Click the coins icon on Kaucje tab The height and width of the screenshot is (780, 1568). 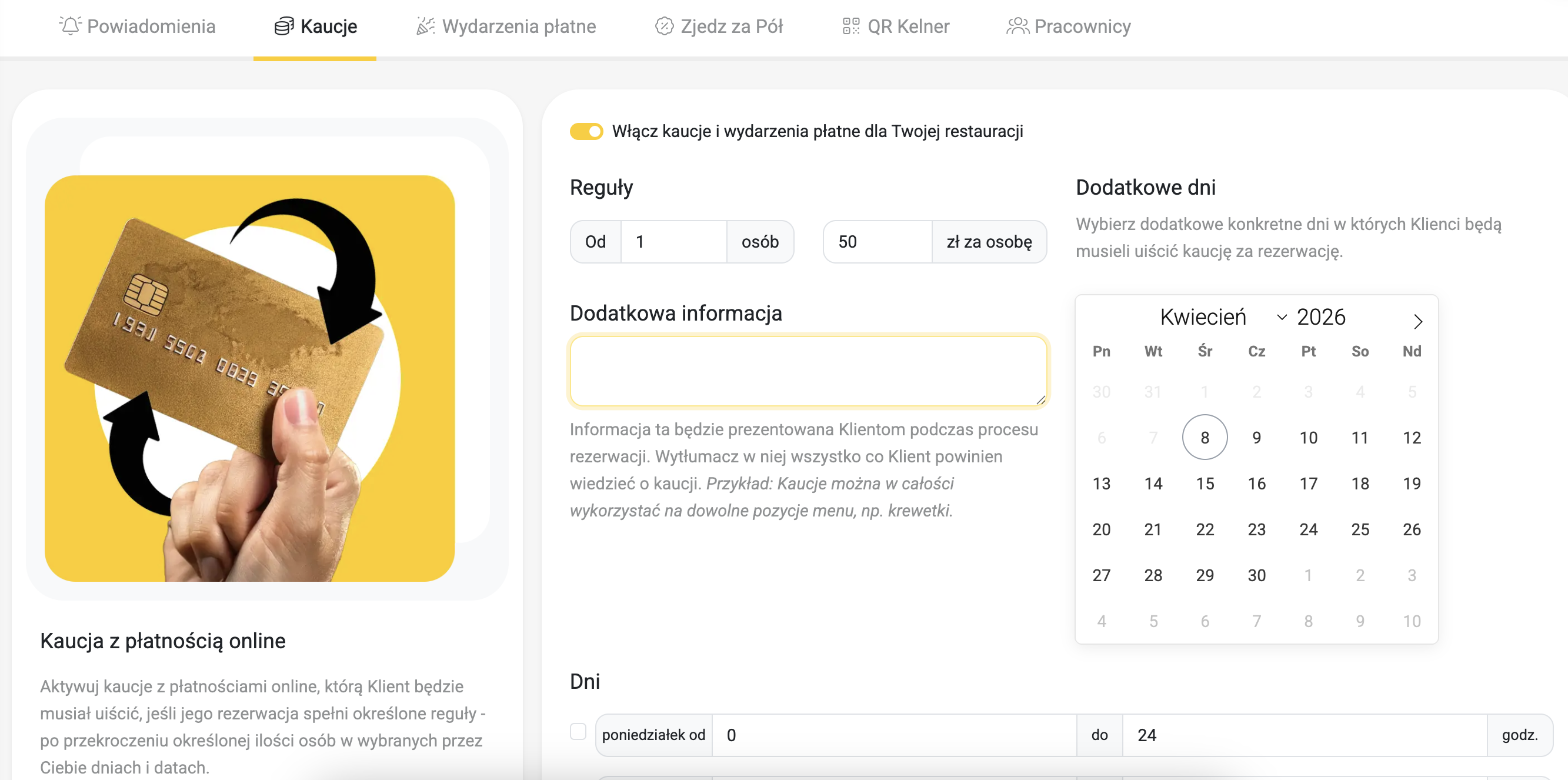[x=283, y=26]
